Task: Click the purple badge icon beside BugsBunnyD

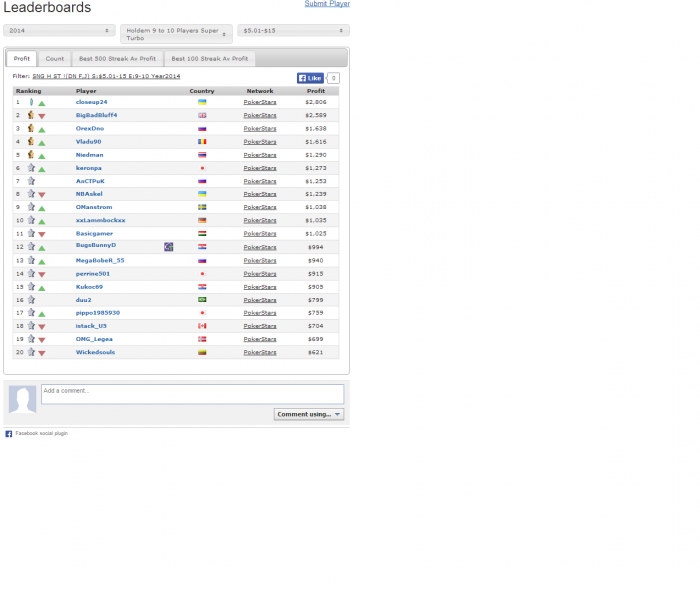Action: (168, 247)
